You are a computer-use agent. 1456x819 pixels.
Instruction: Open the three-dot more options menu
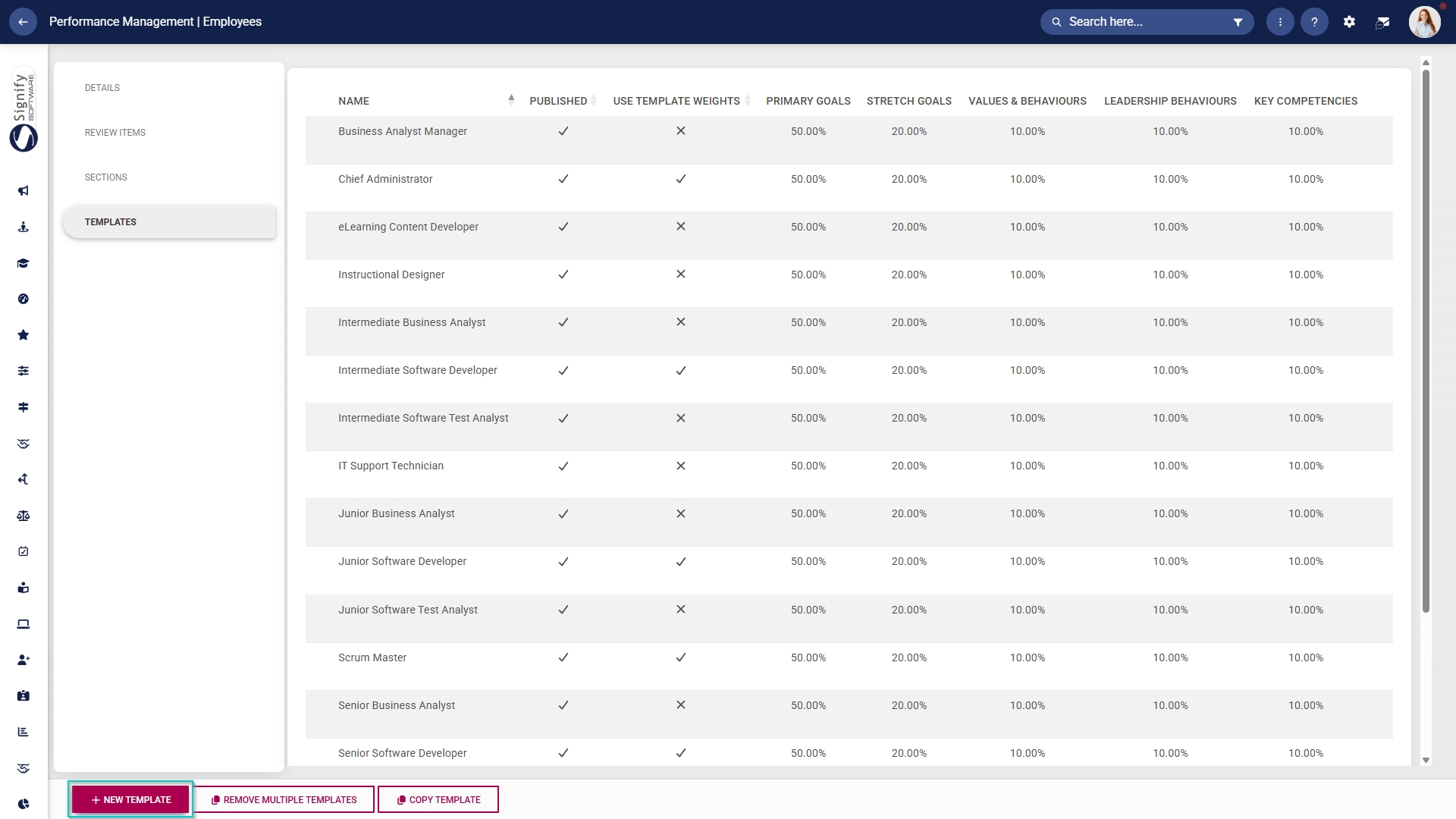[1280, 22]
